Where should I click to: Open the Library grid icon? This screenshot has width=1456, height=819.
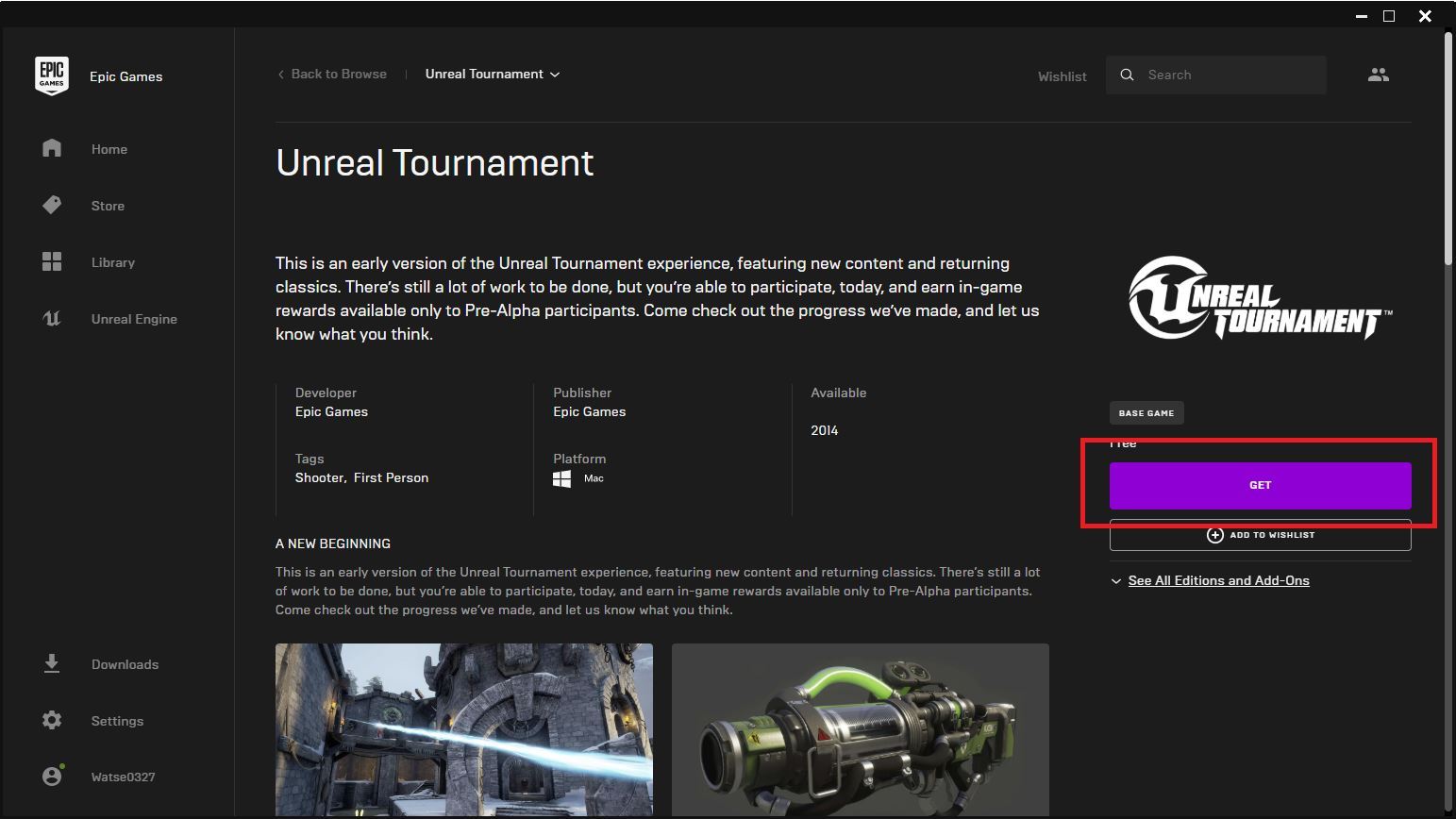coord(52,262)
